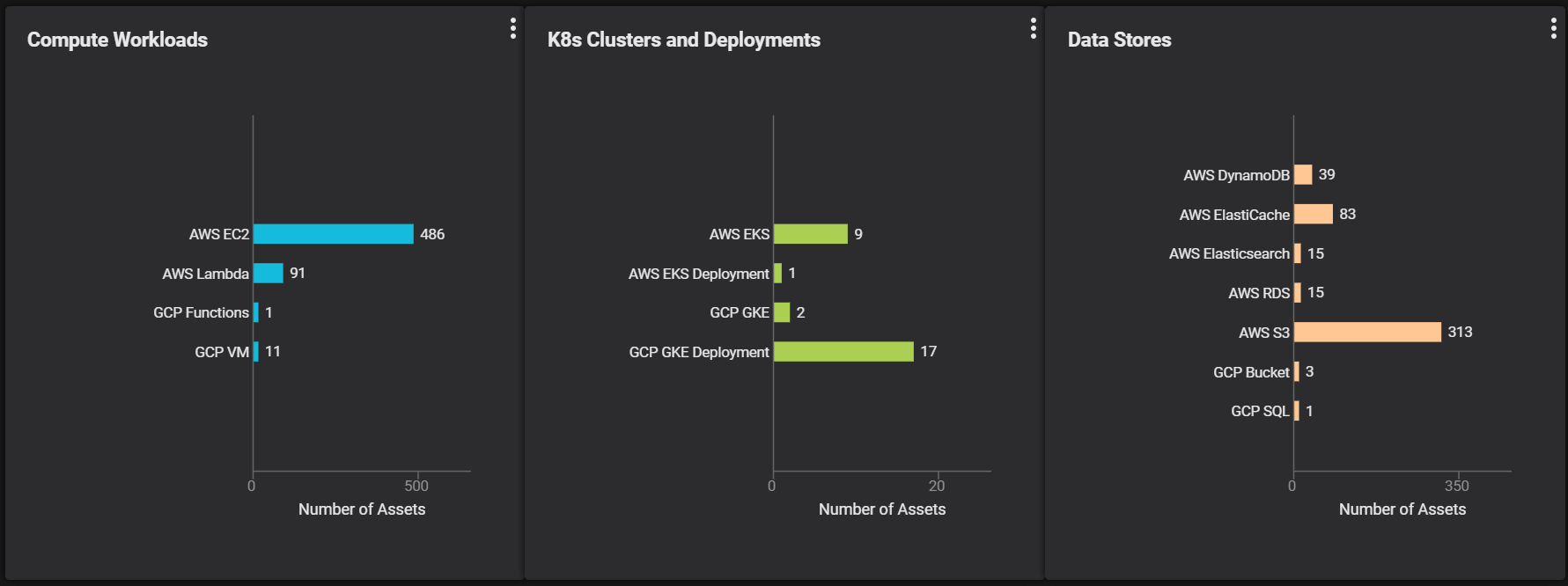Click the GCP Bucket label
1568x586 pixels.
[x=1250, y=372]
